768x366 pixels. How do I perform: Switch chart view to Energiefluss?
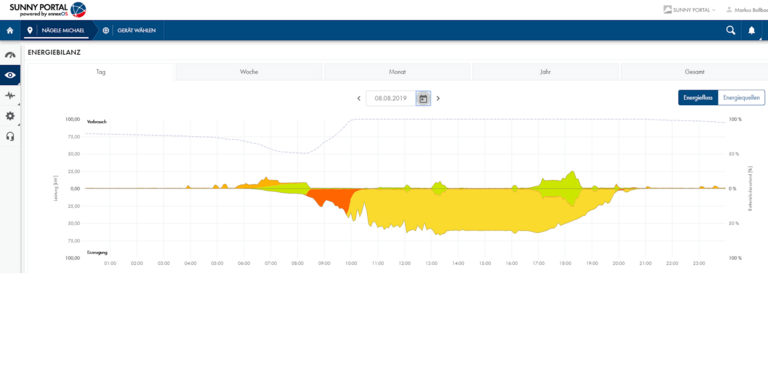[x=697, y=98]
